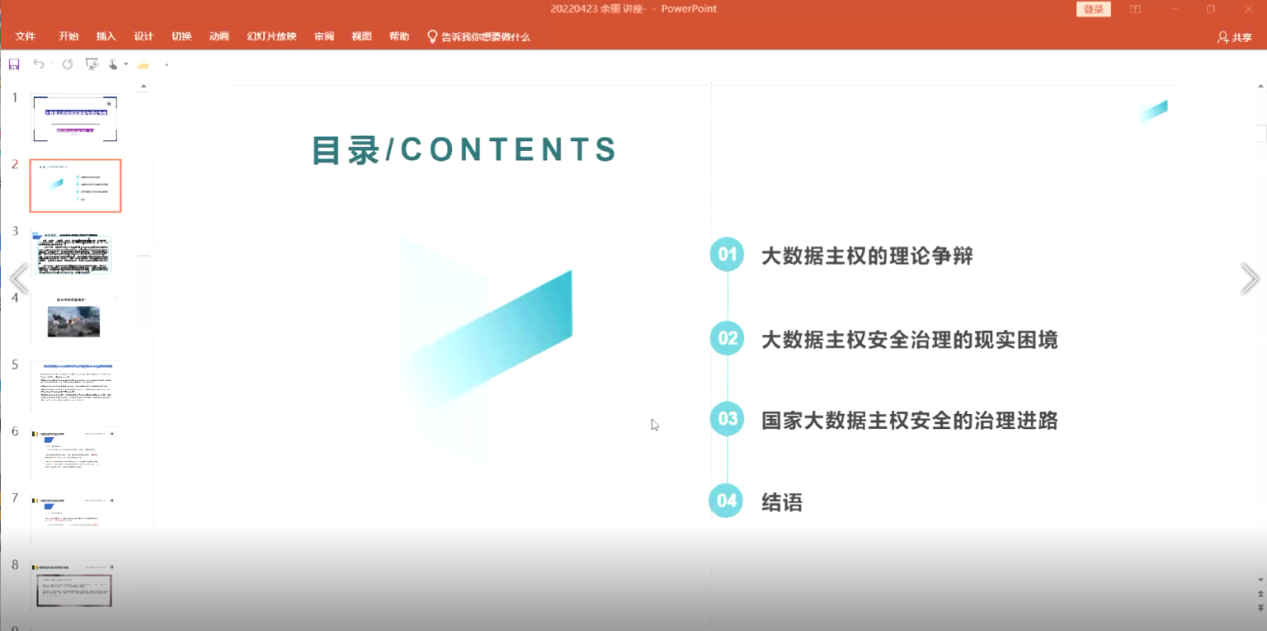
Task: Click the lightbulb Tell Me icon
Action: 432,36
